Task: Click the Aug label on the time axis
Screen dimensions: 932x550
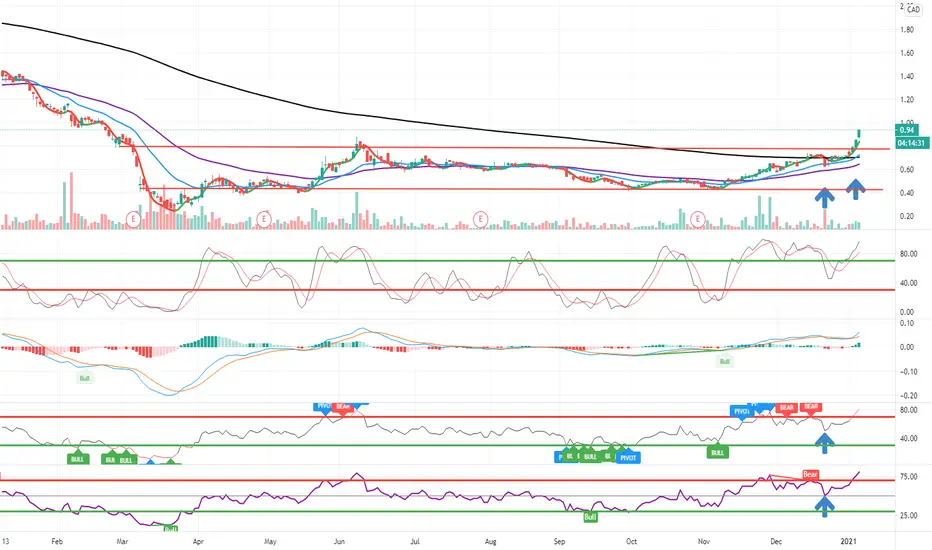Action: point(490,542)
